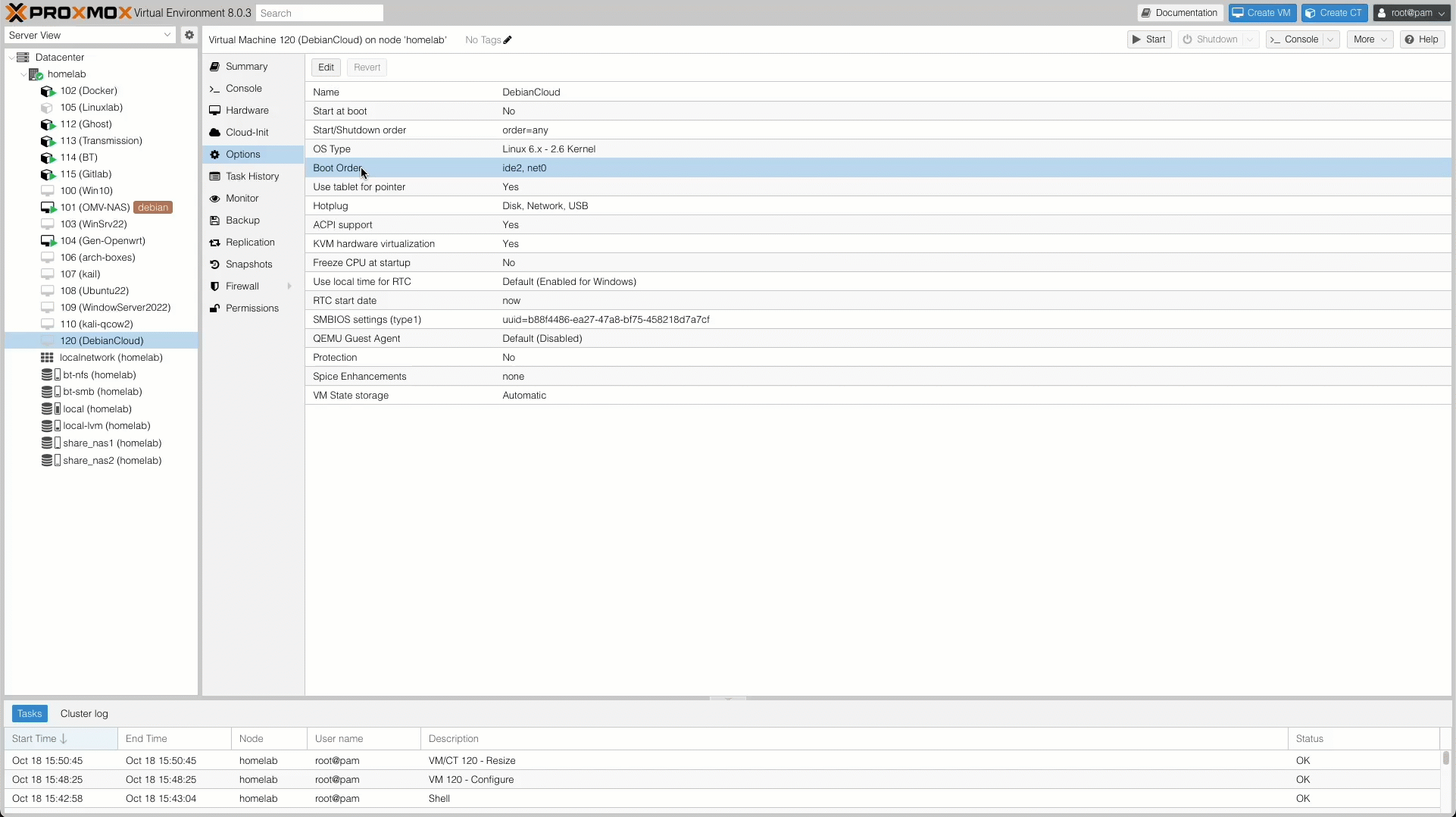Sort by the Status column header
Image resolution: width=1456 pixels, height=817 pixels.
(1364, 739)
